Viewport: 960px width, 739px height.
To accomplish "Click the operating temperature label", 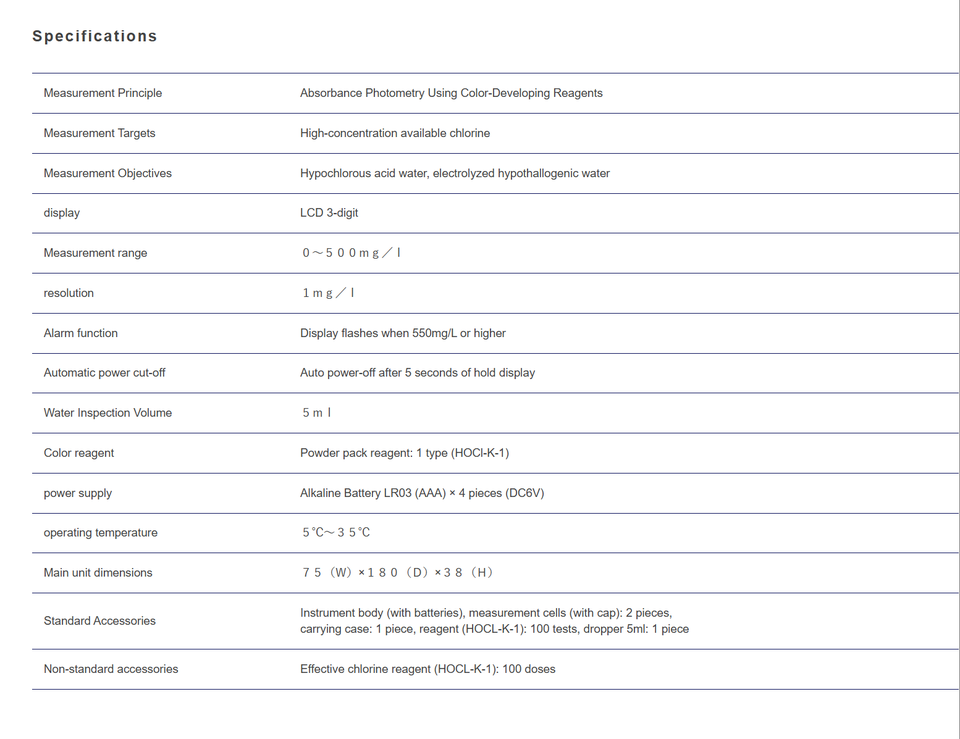I will pos(100,533).
